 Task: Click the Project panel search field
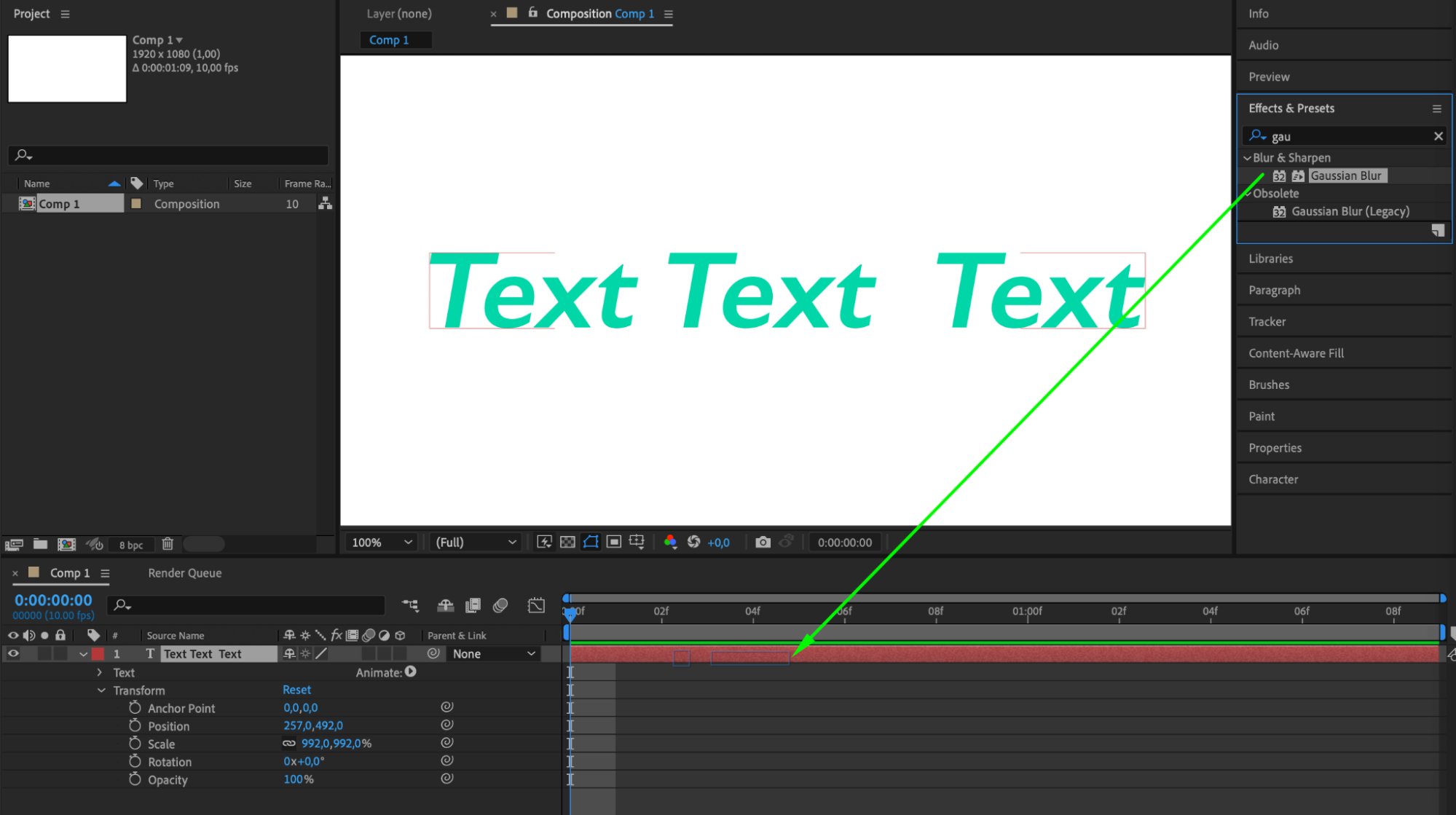click(168, 154)
